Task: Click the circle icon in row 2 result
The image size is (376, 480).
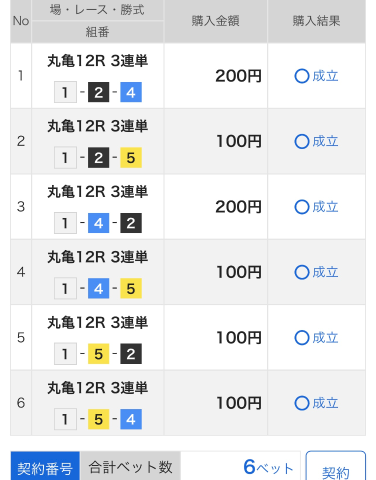Action: 302,142
